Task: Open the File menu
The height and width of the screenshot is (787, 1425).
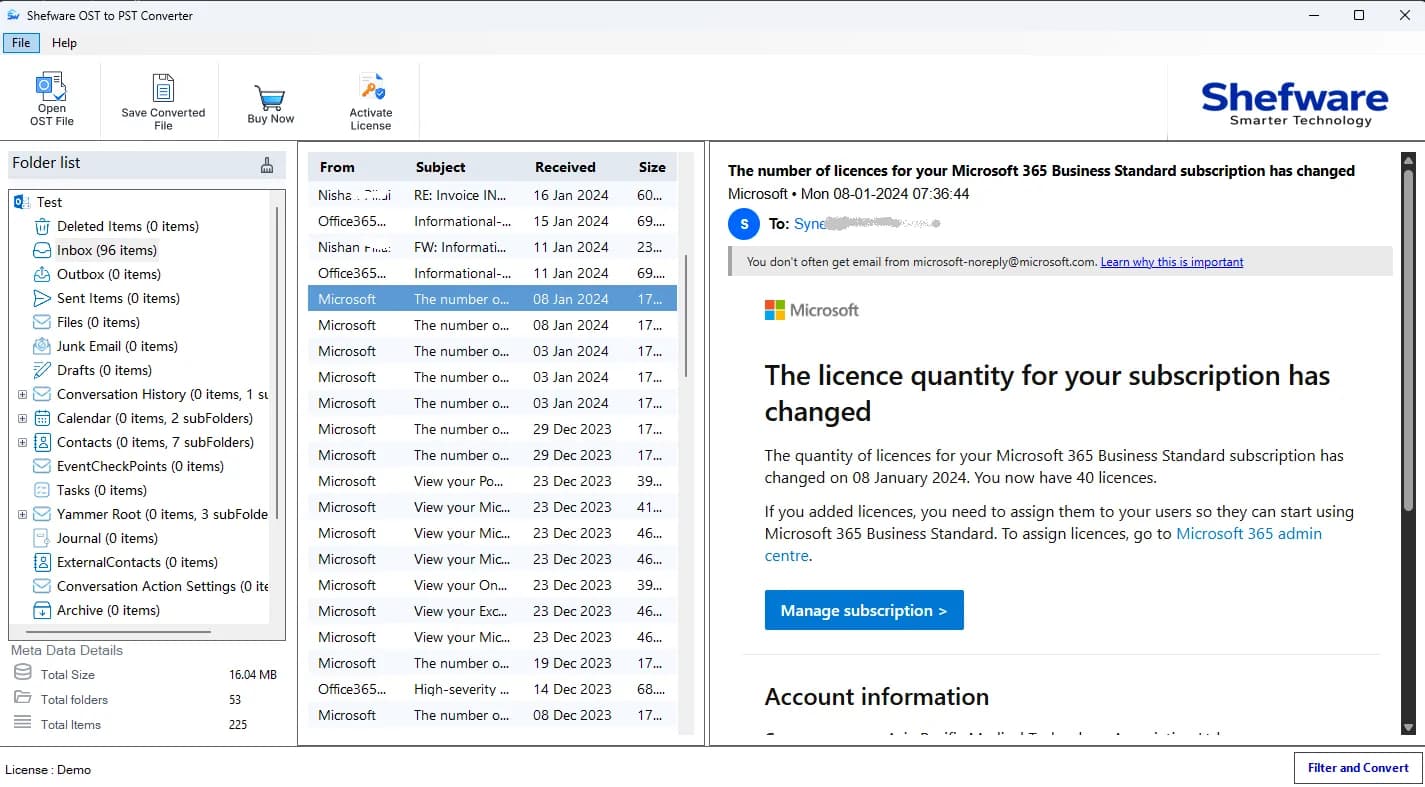Action: pyautogui.click(x=21, y=43)
